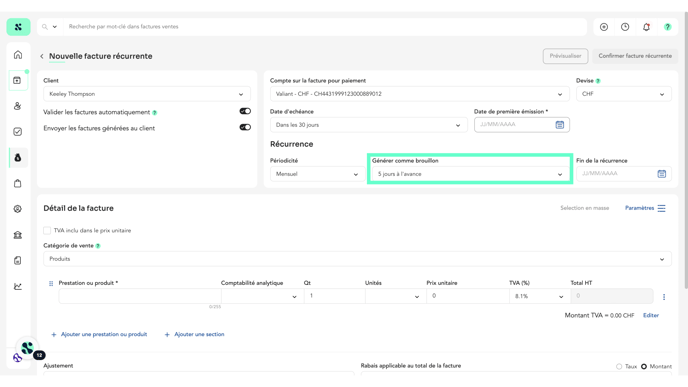Image resolution: width=688 pixels, height=387 pixels.
Task: Click the Prestation ou produit input field
Action: [140, 296]
